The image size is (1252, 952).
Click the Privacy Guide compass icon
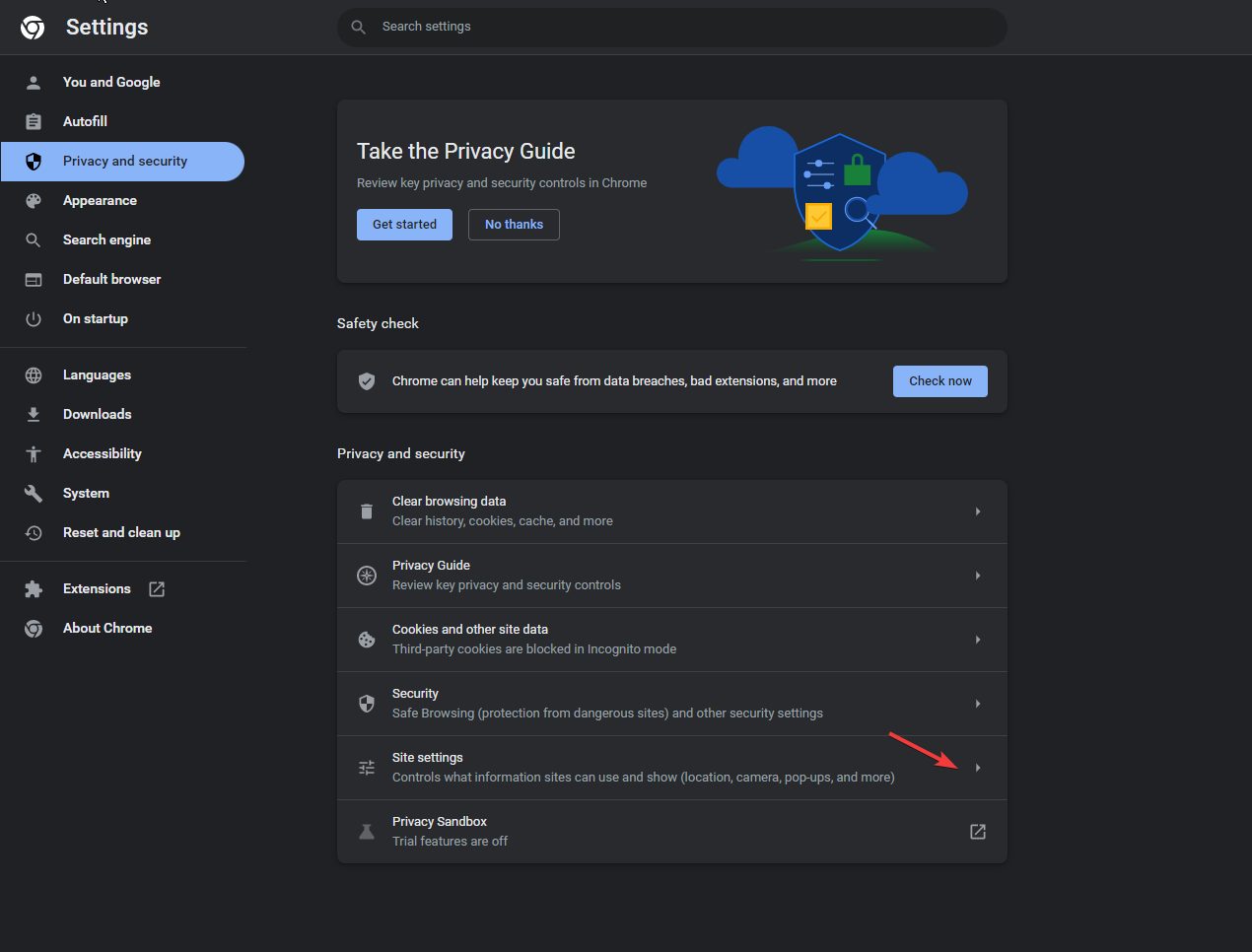(x=367, y=576)
